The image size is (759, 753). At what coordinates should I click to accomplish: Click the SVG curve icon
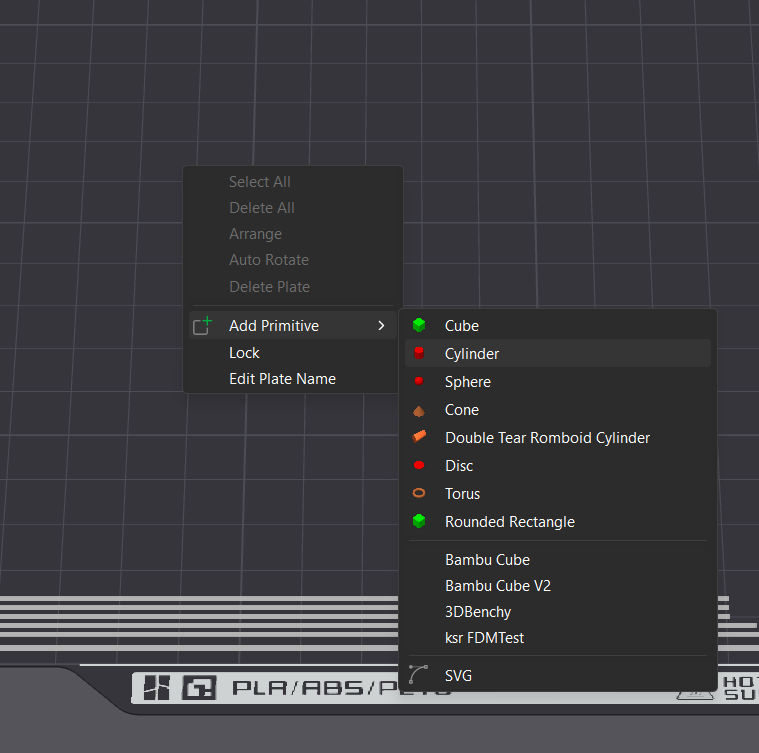419,676
